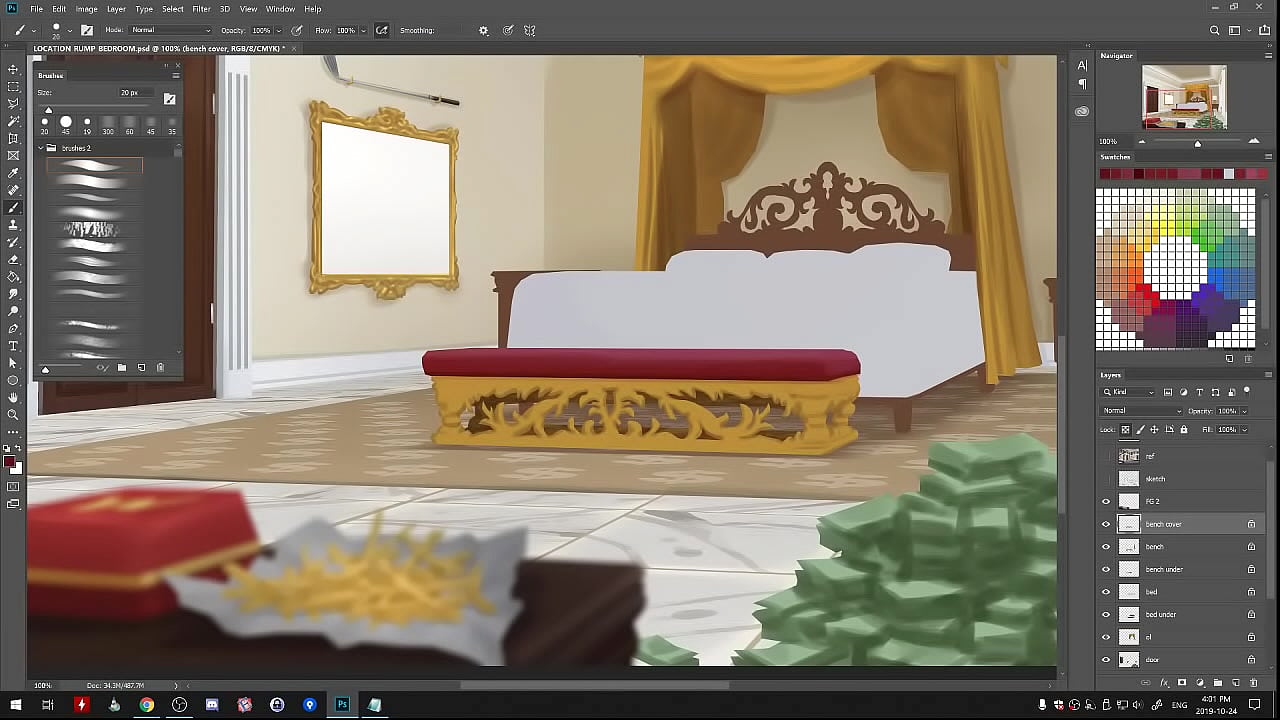Hide the bench cover layer
This screenshot has width=1280, height=720.
(1106, 524)
